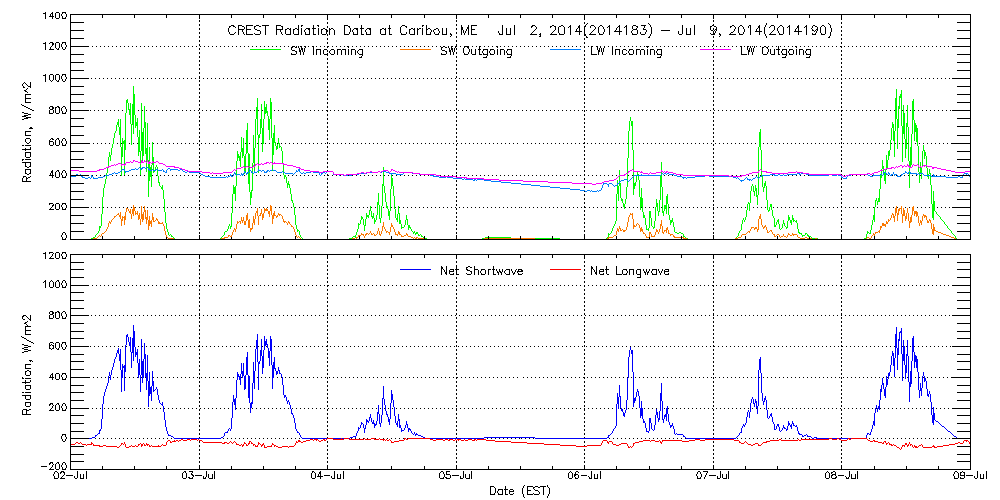
Task: Click the Net Shortwave legend label
Action: [x=481, y=270]
